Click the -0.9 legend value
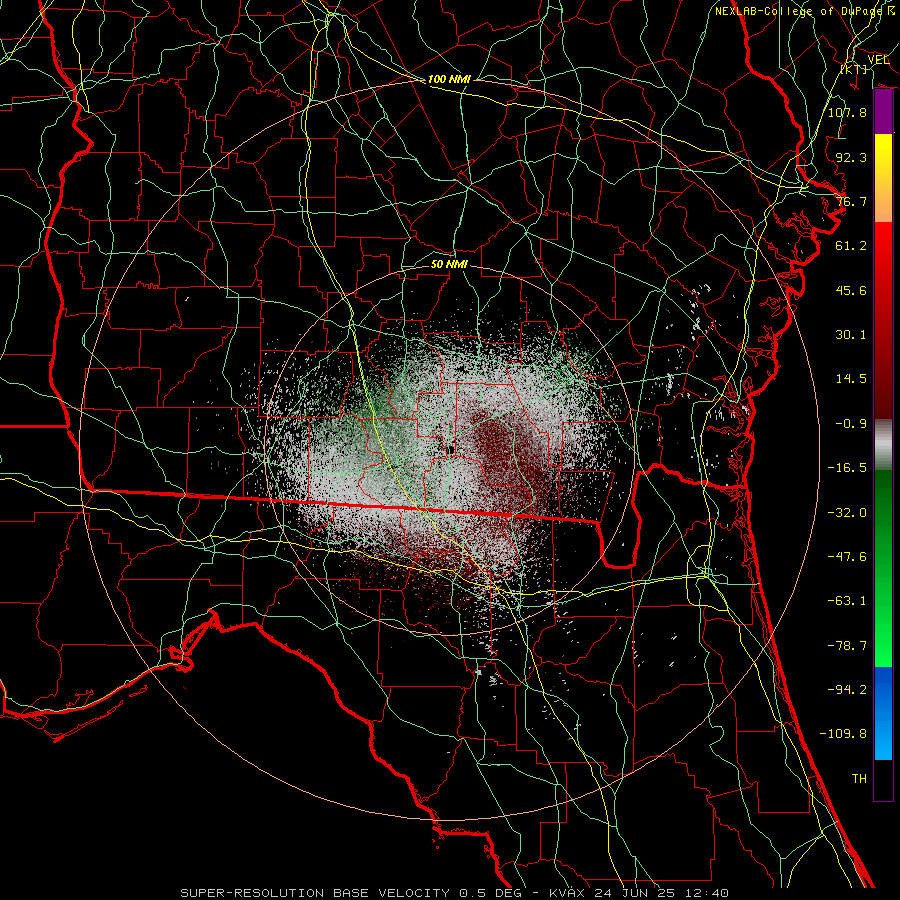This screenshot has height=900, width=900. click(x=851, y=424)
